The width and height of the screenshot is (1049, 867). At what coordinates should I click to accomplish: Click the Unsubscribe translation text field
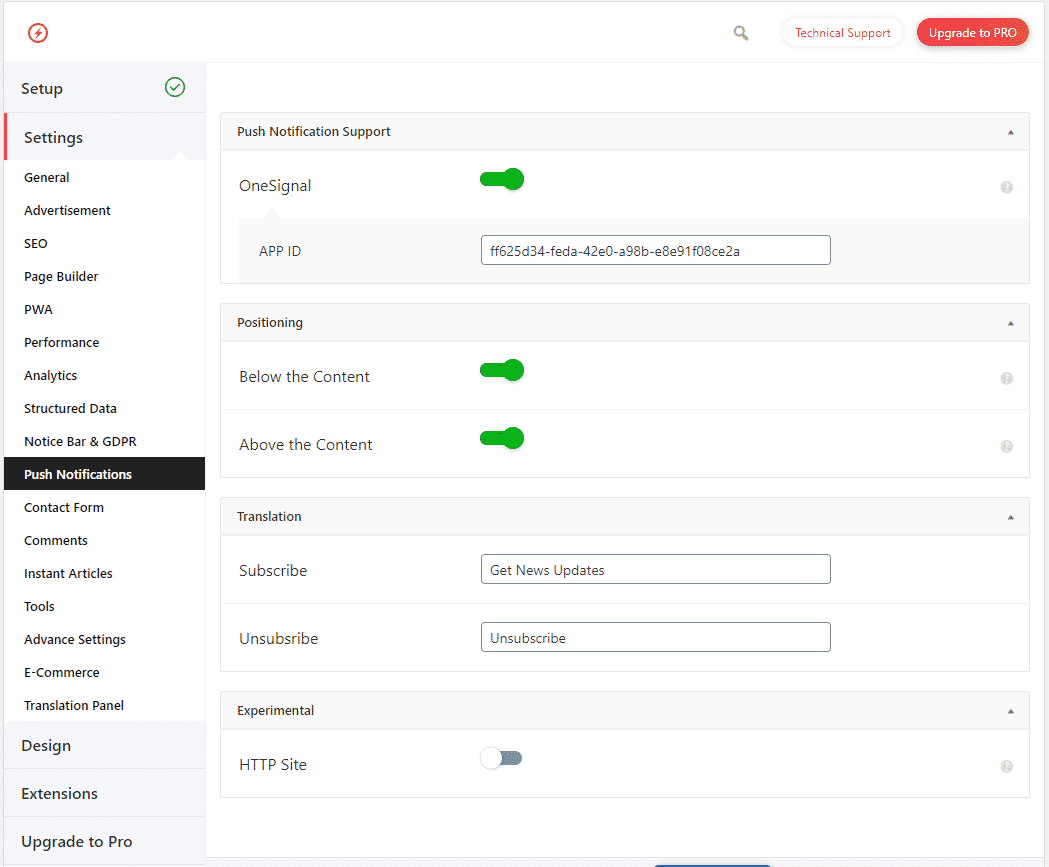click(656, 638)
